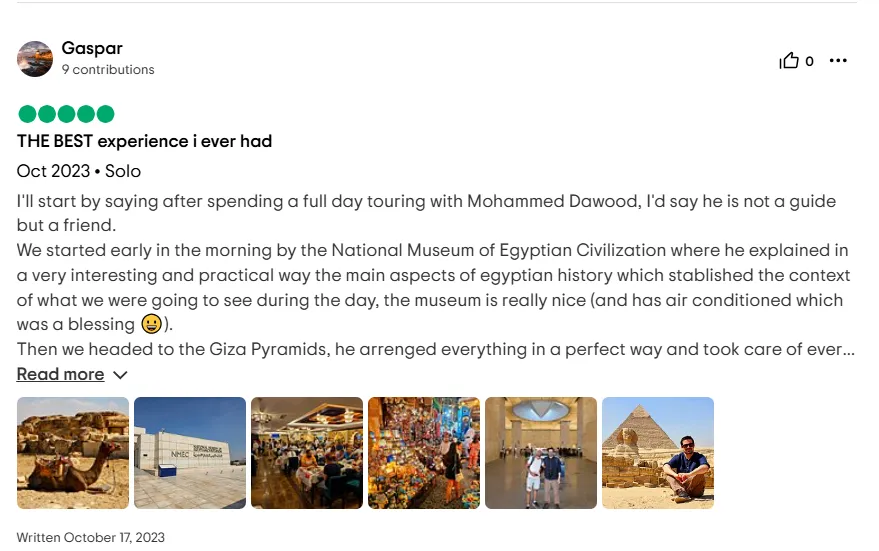Open the resting camel photo thumbnail
This screenshot has height=551, width=879.
click(x=73, y=453)
